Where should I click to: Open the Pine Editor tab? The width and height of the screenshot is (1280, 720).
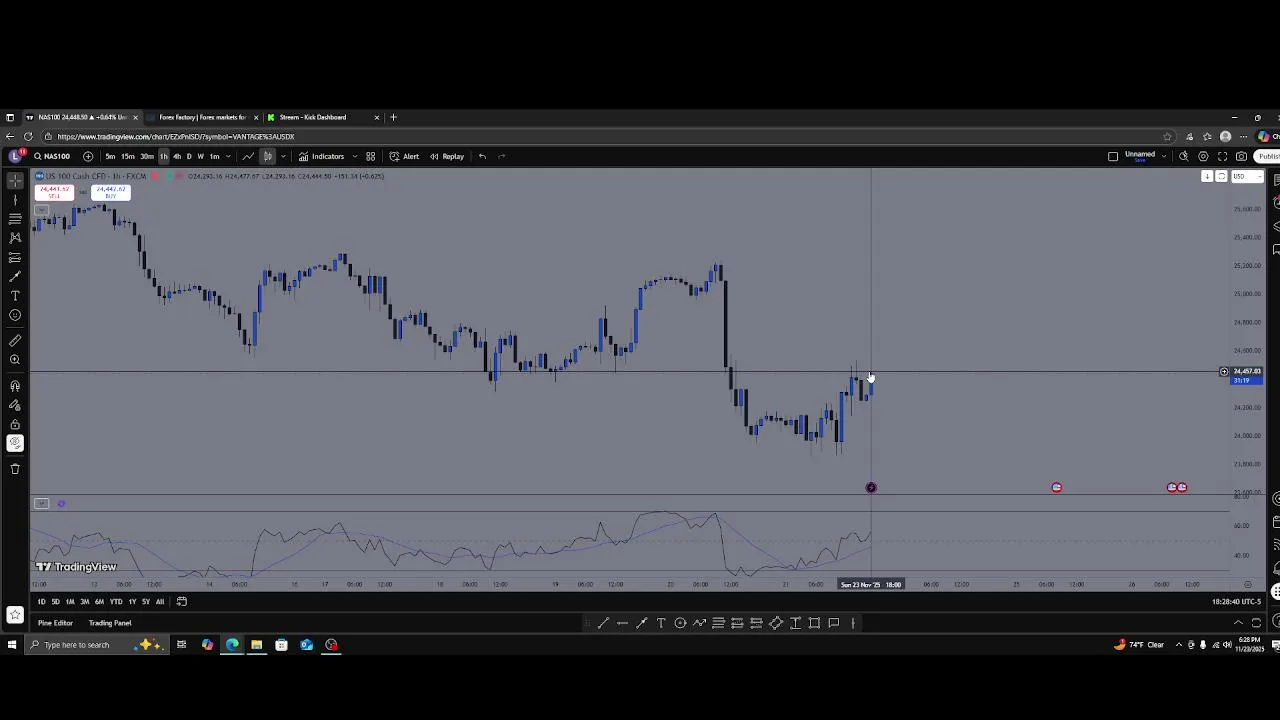(x=55, y=623)
